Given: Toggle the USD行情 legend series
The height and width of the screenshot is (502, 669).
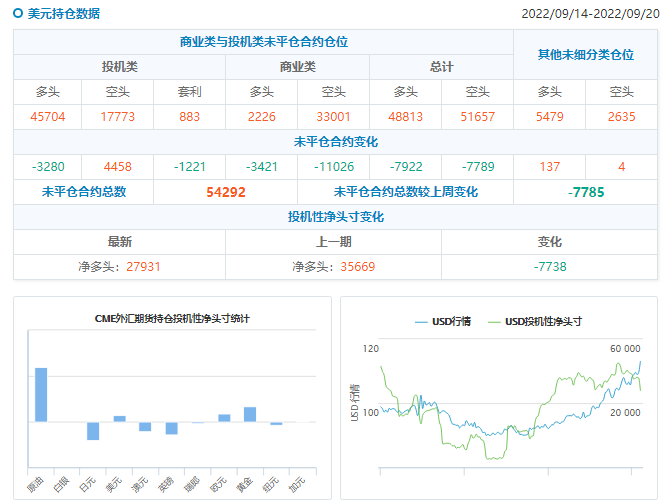Looking at the screenshot, I should coord(443,321).
